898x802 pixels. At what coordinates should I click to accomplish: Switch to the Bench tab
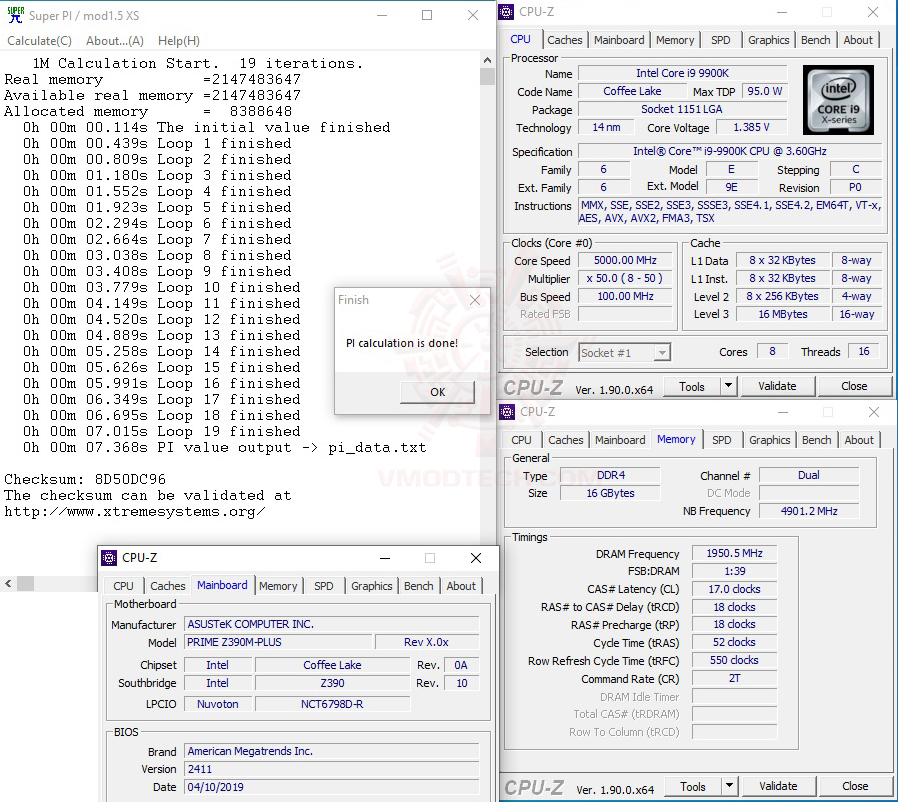[815, 39]
